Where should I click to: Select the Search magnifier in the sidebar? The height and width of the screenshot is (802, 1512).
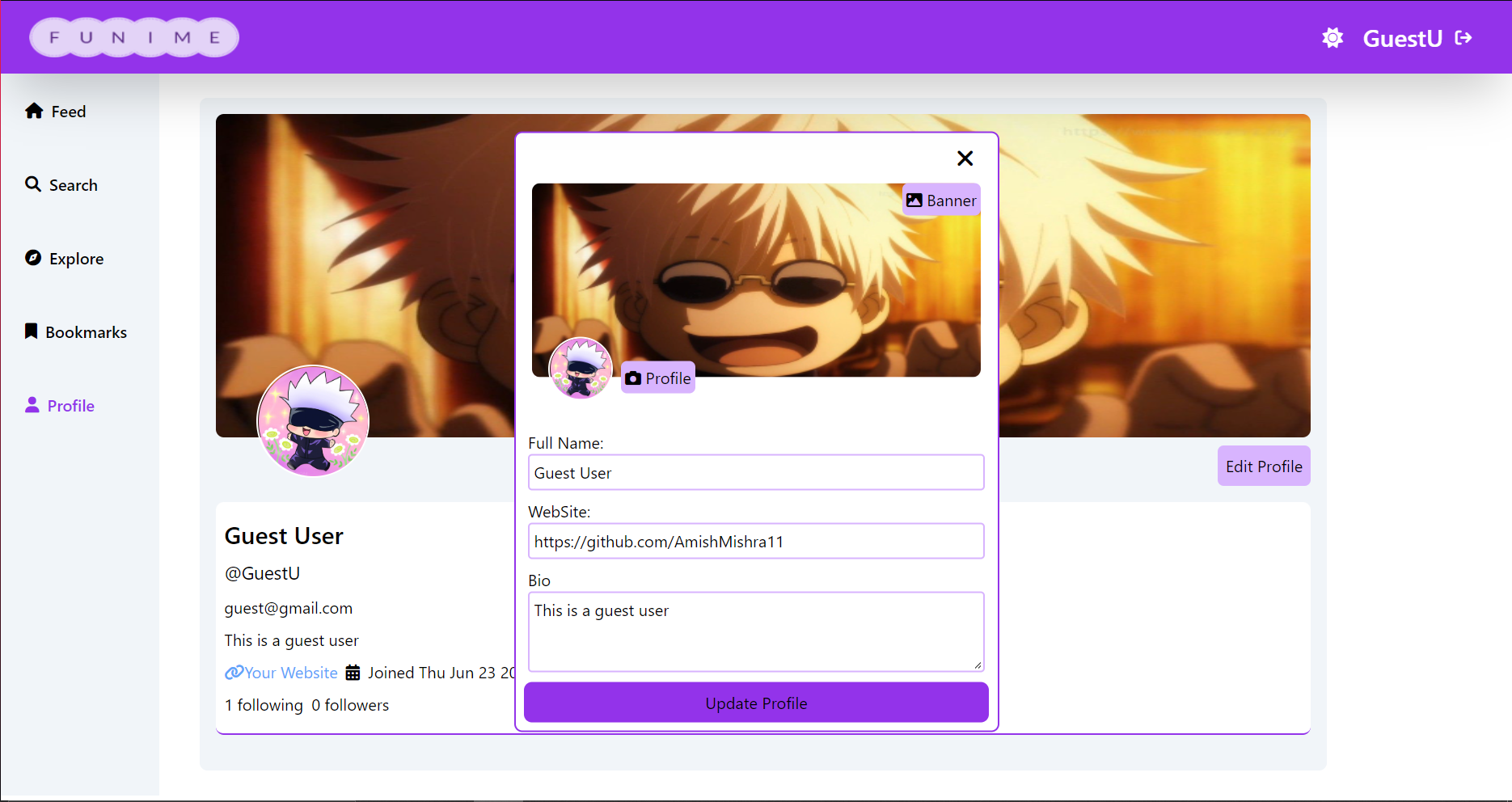coord(34,184)
